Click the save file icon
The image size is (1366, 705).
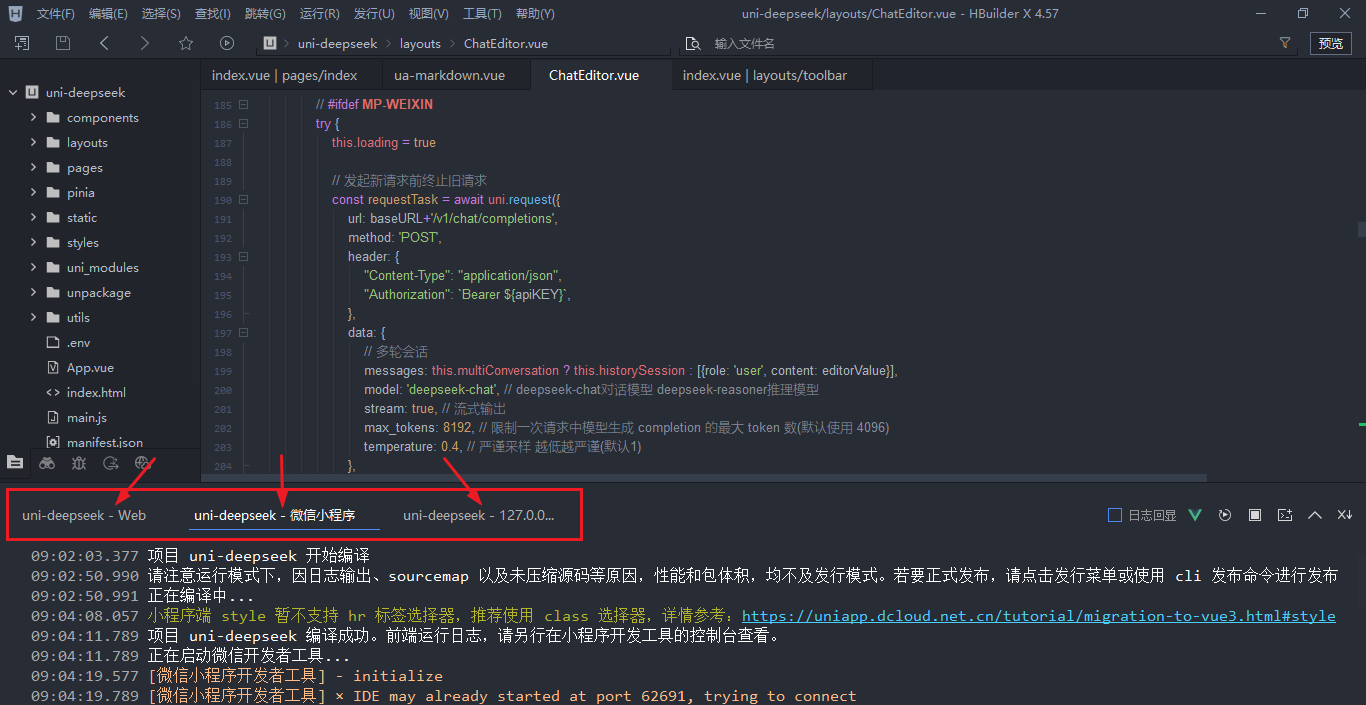coord(63,43)
